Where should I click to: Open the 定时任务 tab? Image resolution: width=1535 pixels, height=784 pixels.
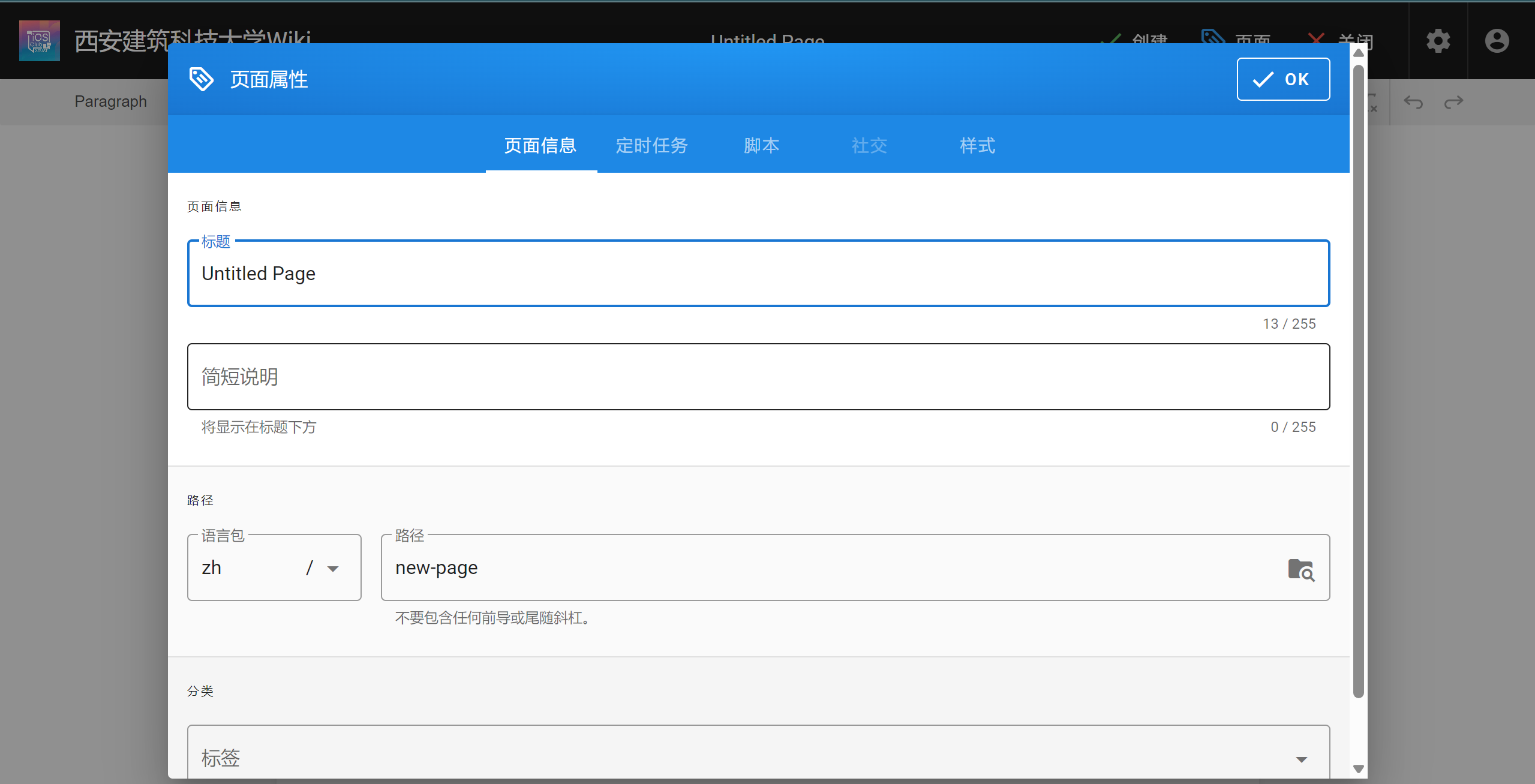651,145
